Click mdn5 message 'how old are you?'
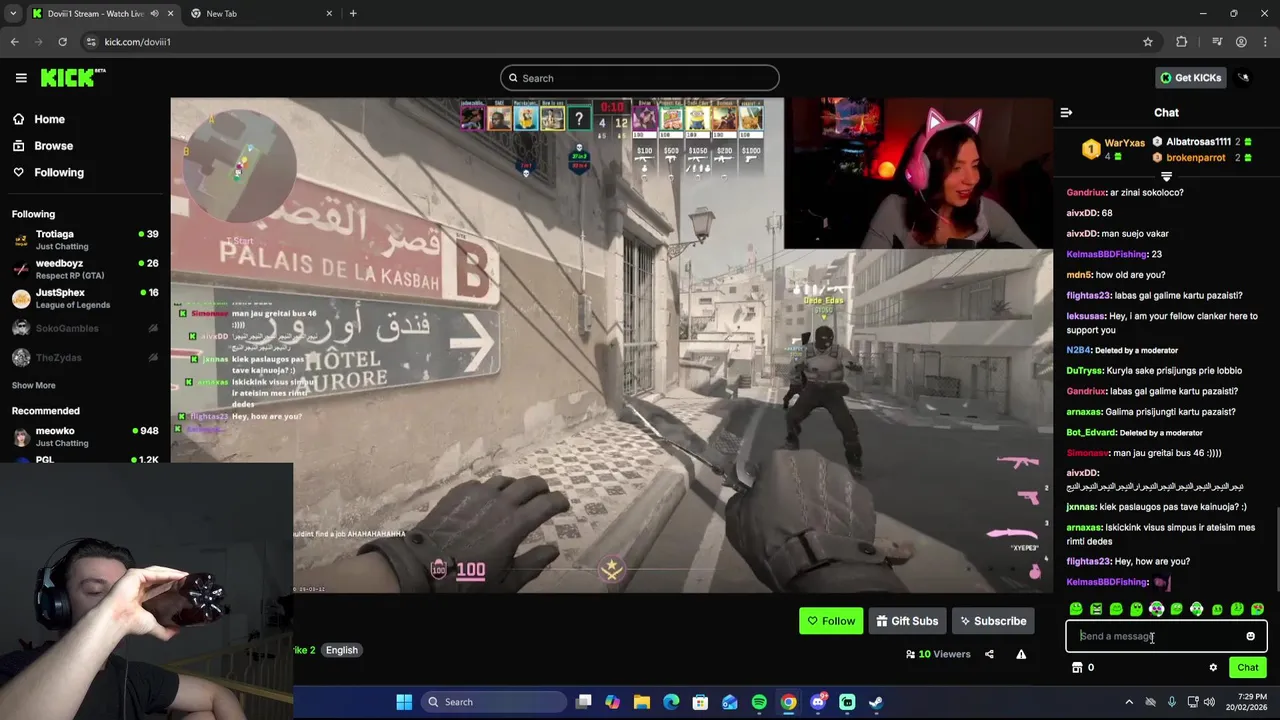The height and width of the screenshot is (720, 1280). click(1131, 275)
